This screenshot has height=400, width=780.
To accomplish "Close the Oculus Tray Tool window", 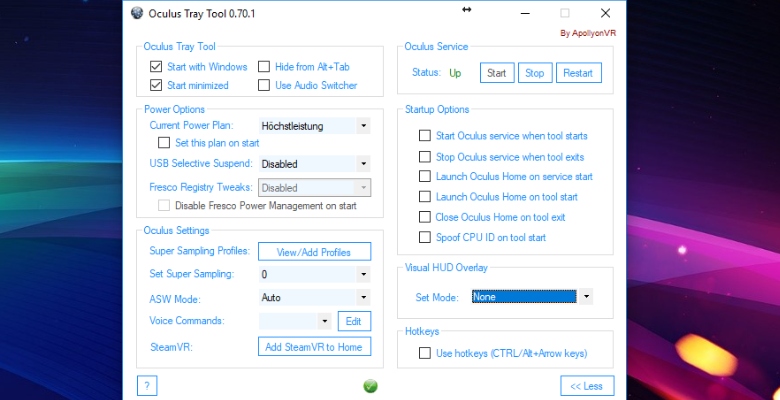I will point(605,13).
